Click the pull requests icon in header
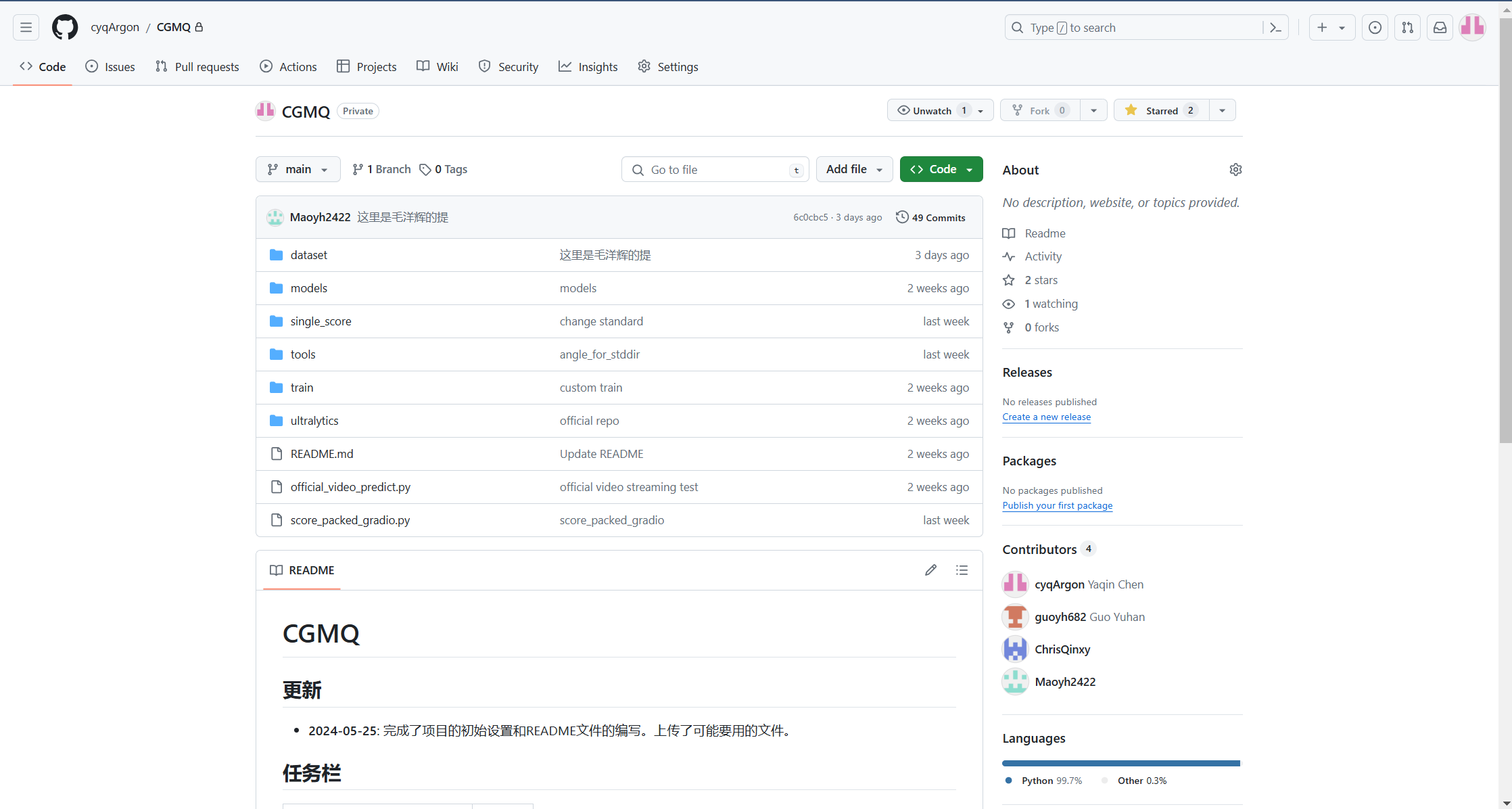Image resolution: width=1512 pixels, height=809 pixels. click(1407, 28)
